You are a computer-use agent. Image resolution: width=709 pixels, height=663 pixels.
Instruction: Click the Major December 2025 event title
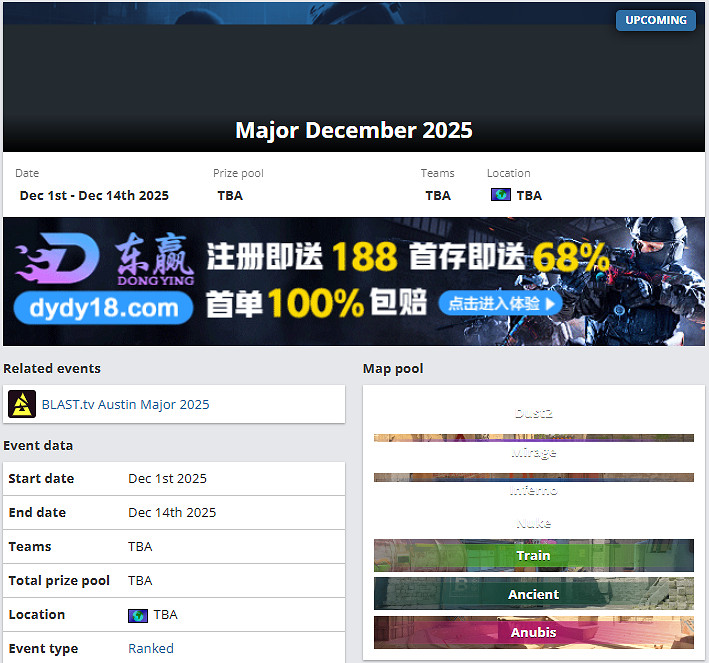pos(354,130)
